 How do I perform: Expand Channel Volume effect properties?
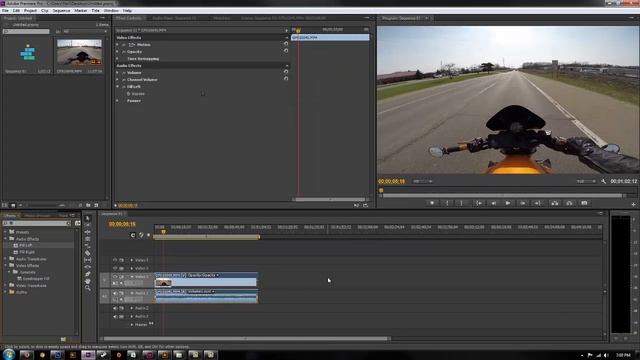click(x=118, y=80)
